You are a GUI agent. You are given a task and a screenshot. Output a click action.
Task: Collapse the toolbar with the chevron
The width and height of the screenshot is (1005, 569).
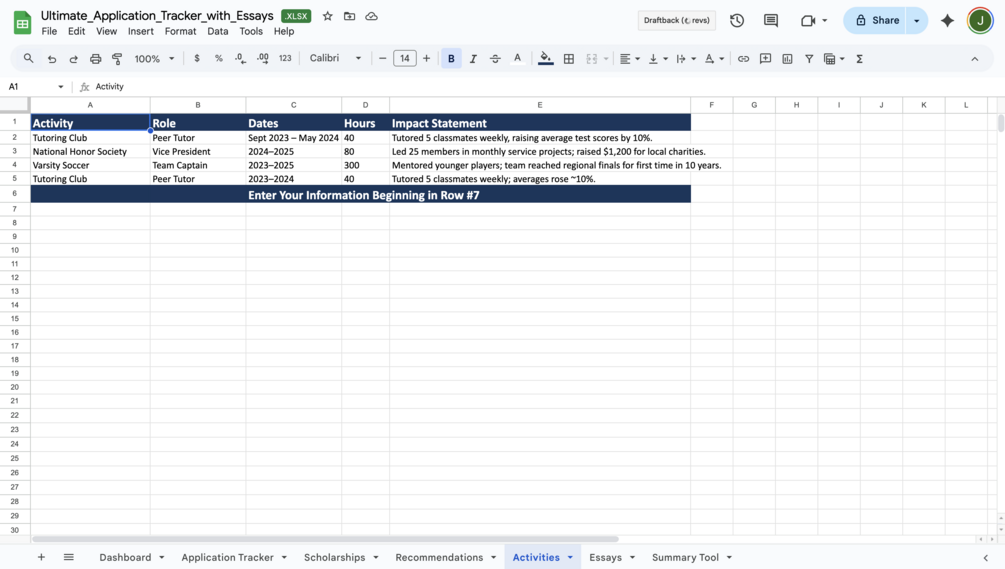pyautogui.click(x=974, y=58)
